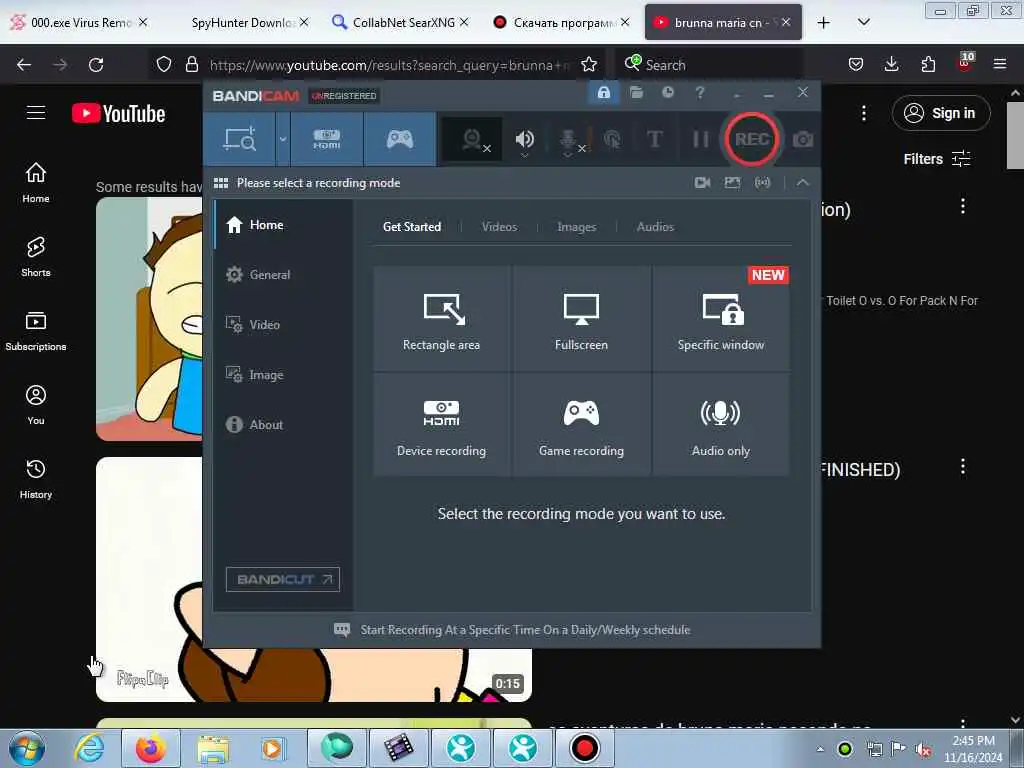
Task: Open YouTube settings three-dot menu beside Sign in
Action: (863, 113)
